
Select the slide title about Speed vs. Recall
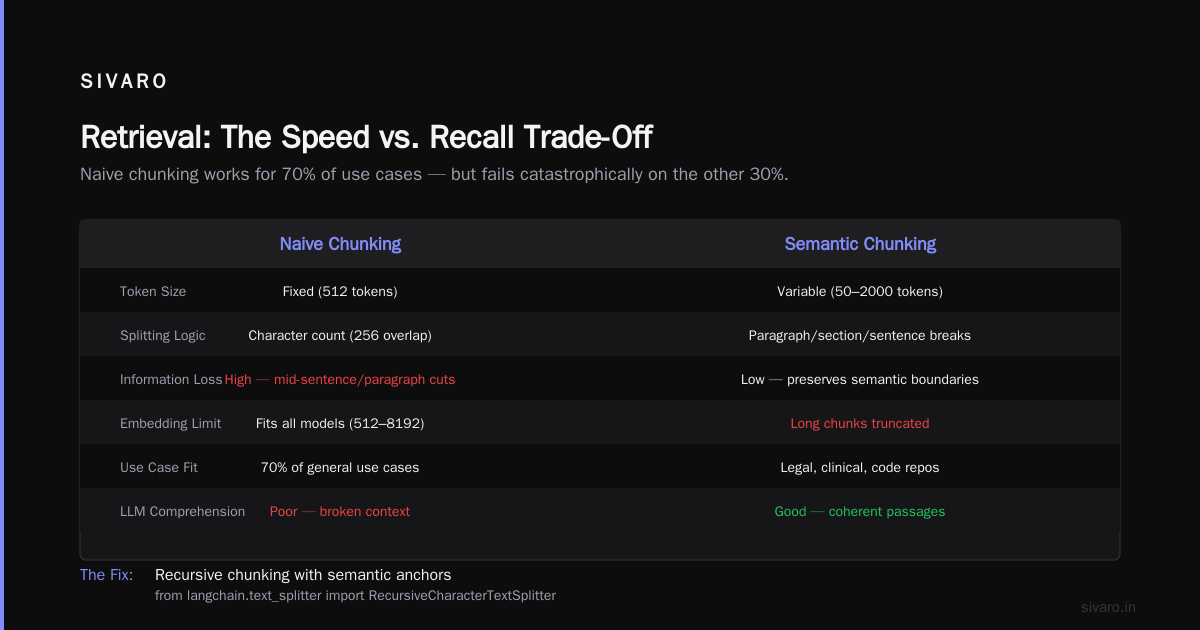tap(367, 137)
